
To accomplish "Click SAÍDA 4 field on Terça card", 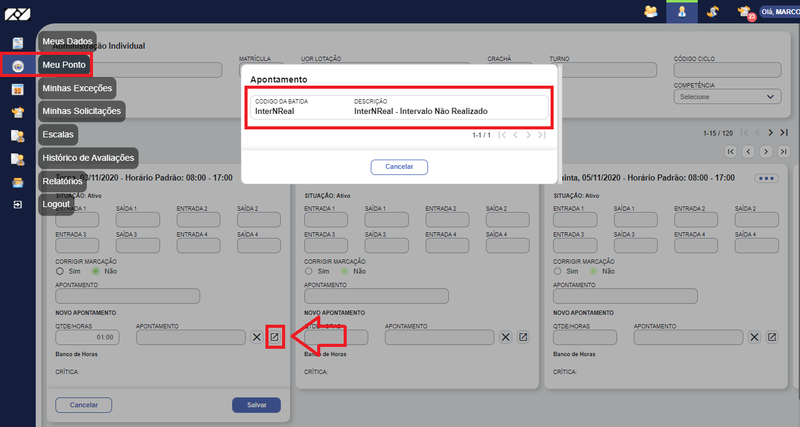I will coord(259,245).
